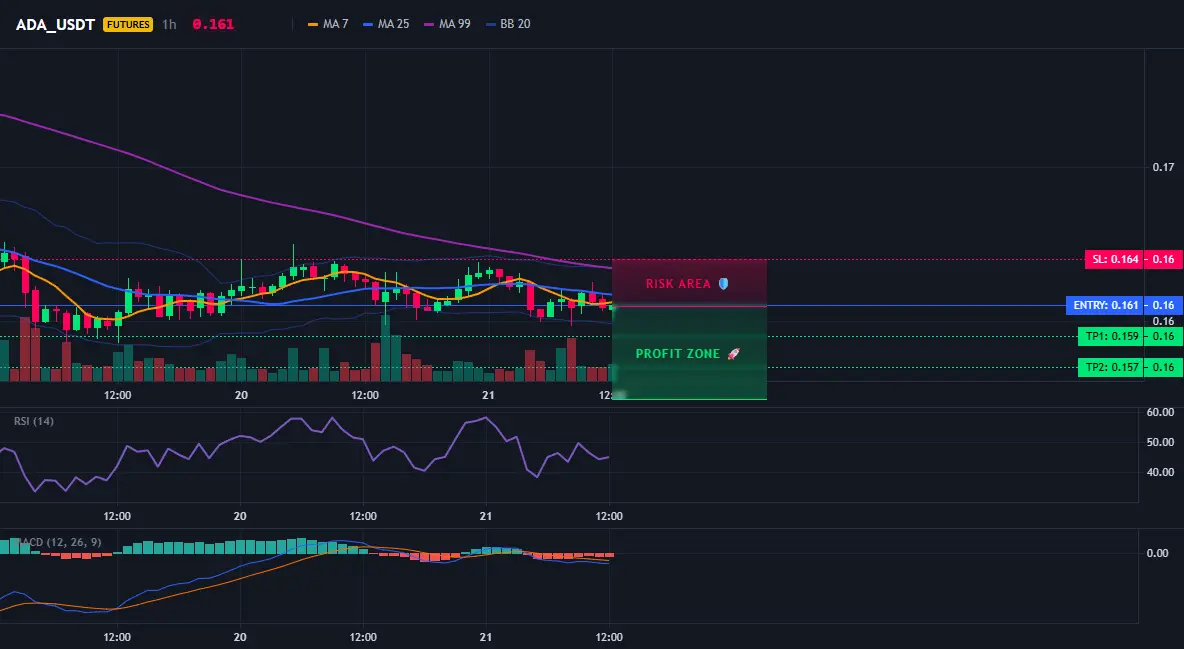Click the 0.00 MACD axis value
The width and height of the screenshot is (1184, 649).
[1158, 553]
